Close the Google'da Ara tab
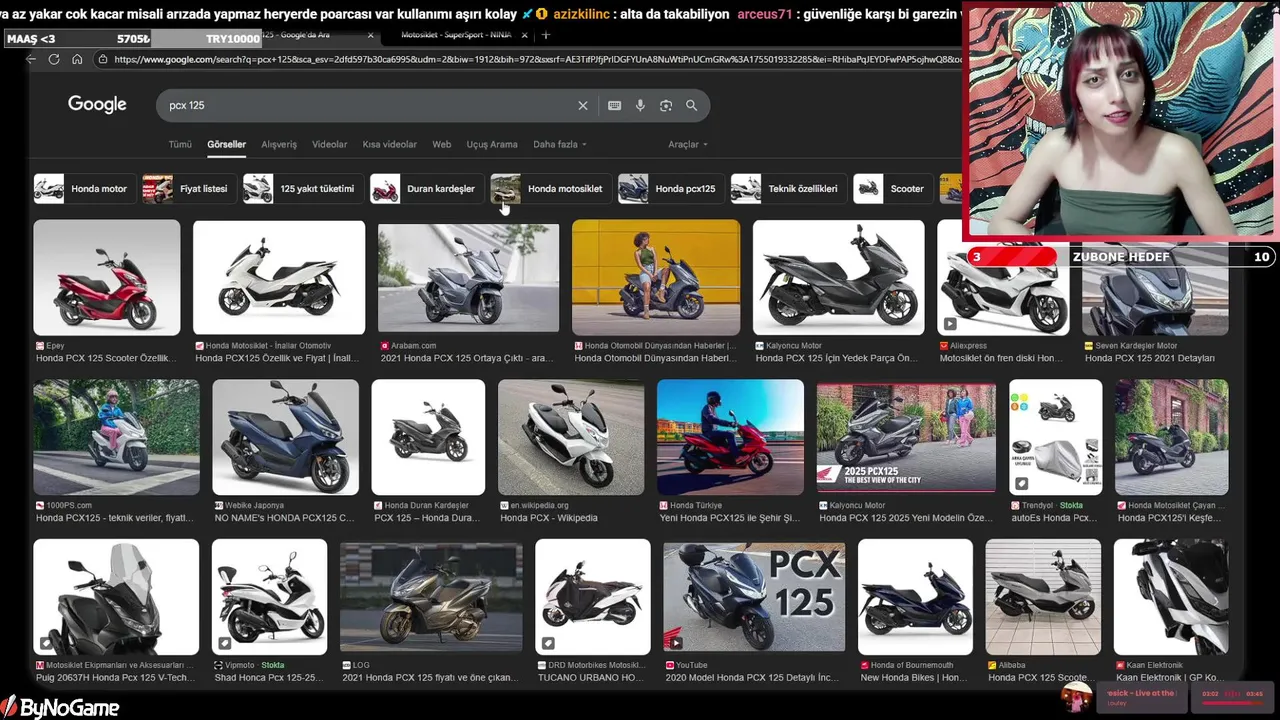The width and height of the screenshot is (1280, 720). tap(371, 35)
